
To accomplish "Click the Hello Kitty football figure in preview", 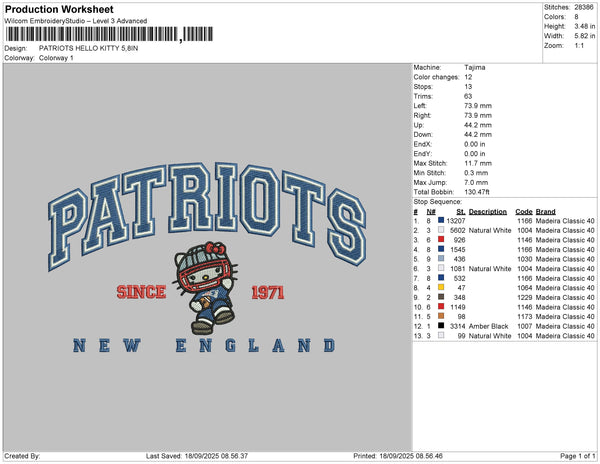I will [205, 288].
